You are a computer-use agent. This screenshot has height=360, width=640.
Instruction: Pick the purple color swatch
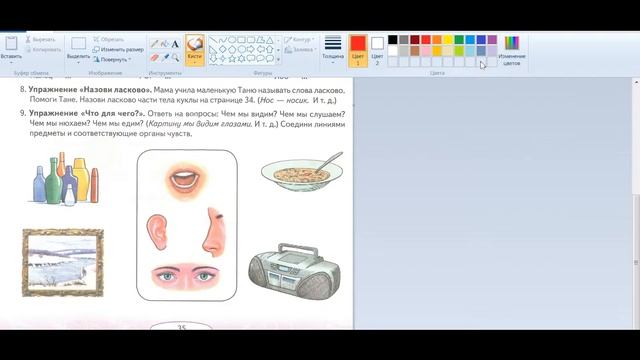(x=492, y=40)
